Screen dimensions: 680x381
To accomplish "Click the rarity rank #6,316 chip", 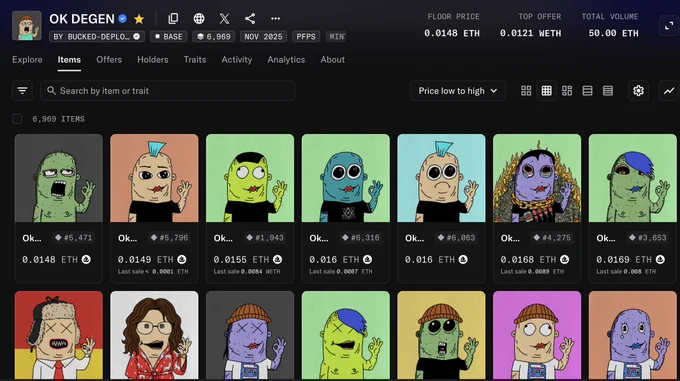I will [x=360, y=238].
